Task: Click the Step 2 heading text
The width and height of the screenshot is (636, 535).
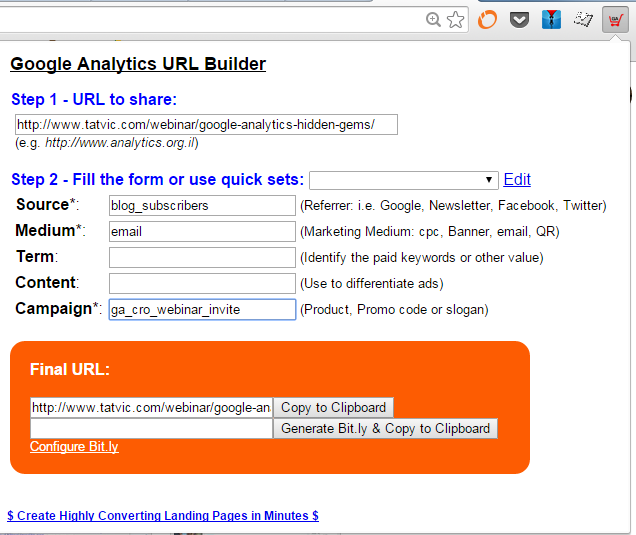Action: tap(157, 180)
